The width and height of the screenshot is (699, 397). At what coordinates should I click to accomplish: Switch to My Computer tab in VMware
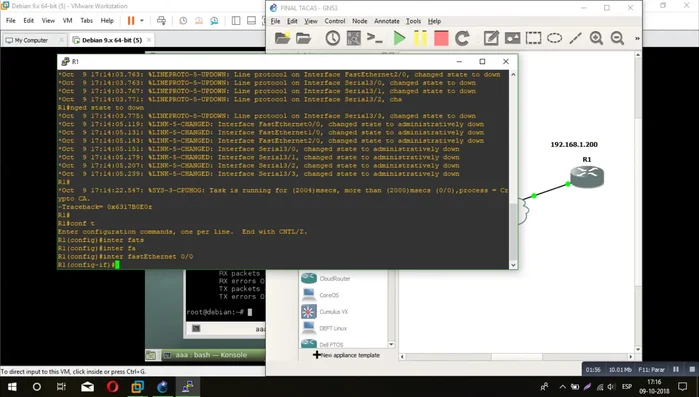coord(30,40)
